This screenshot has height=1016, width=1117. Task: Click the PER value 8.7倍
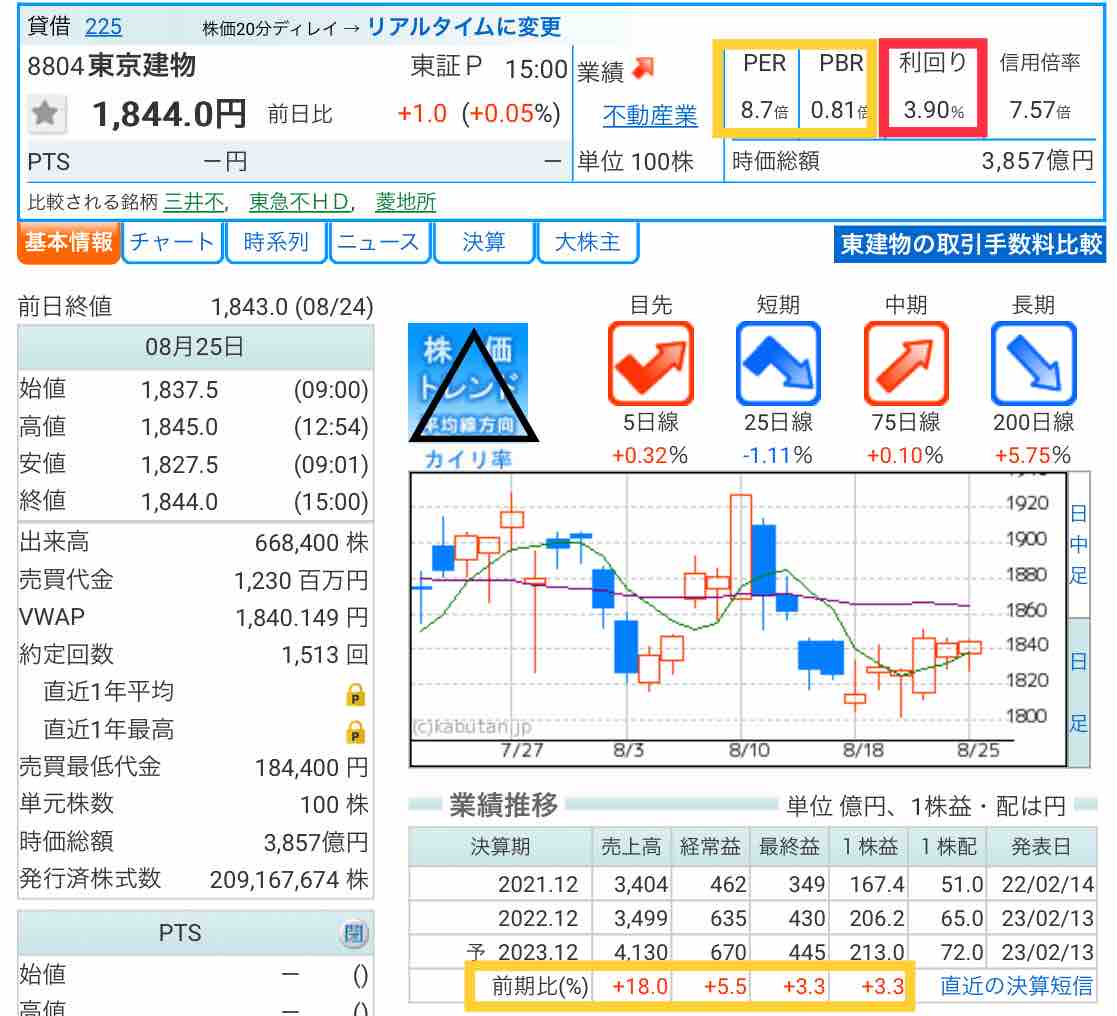pos(764,110)
